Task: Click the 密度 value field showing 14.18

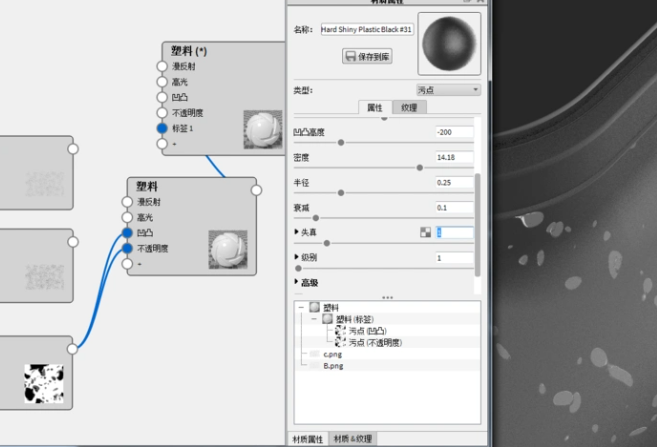Action: pyautogui.click(x=455, y=157)
